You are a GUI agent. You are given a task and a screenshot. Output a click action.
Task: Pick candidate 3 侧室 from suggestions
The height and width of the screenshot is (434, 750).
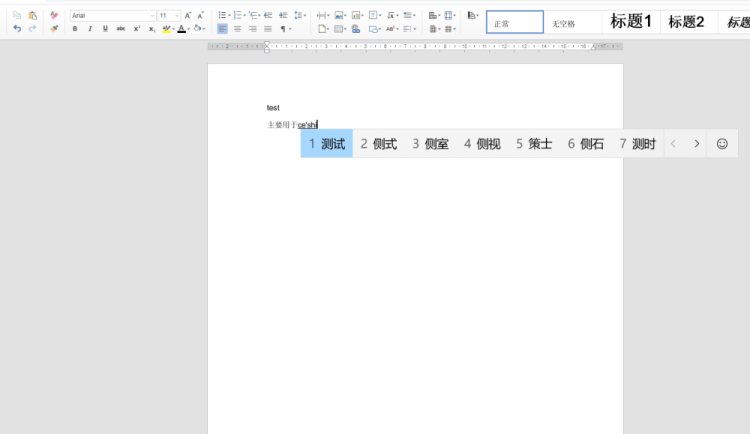[x=431, y=144]
